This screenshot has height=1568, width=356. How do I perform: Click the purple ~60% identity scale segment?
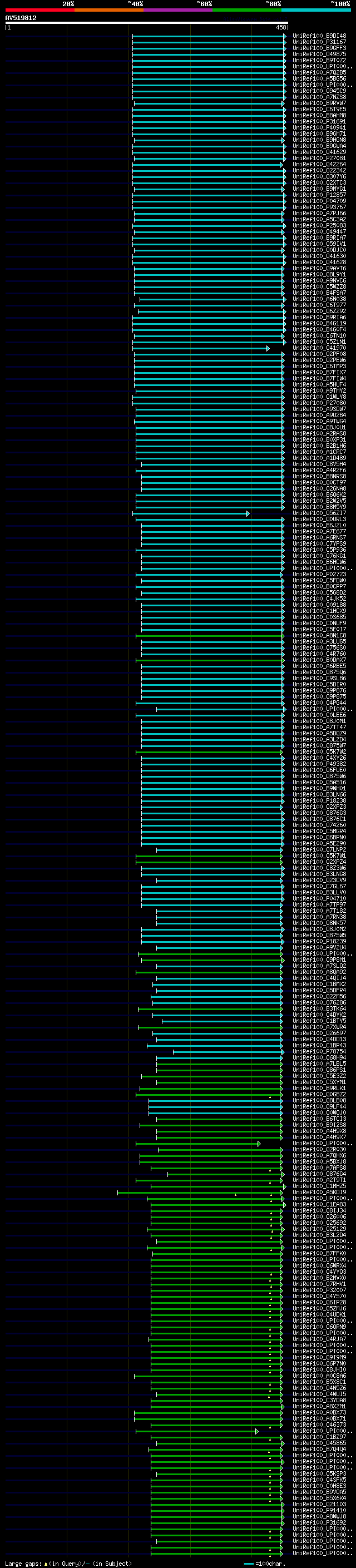coord(177,10)
